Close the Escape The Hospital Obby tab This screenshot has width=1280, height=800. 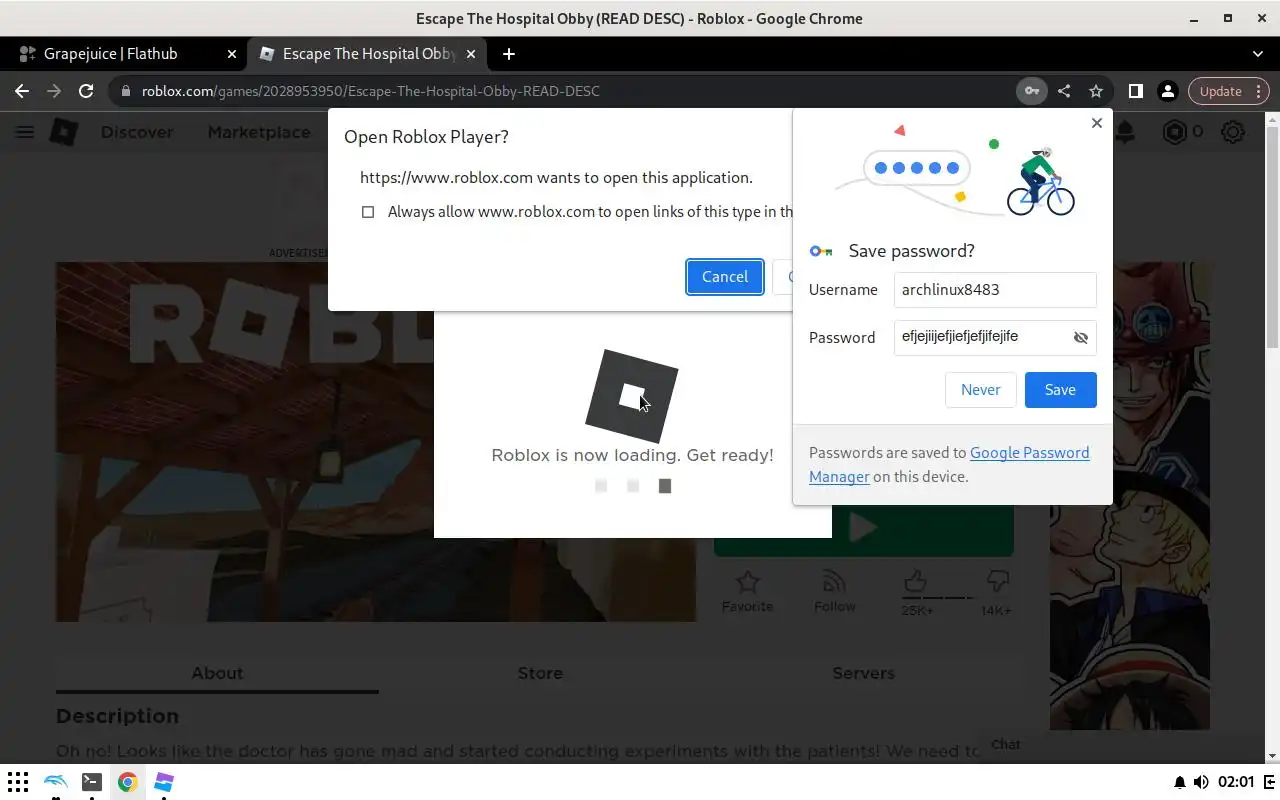pos(471,54)
